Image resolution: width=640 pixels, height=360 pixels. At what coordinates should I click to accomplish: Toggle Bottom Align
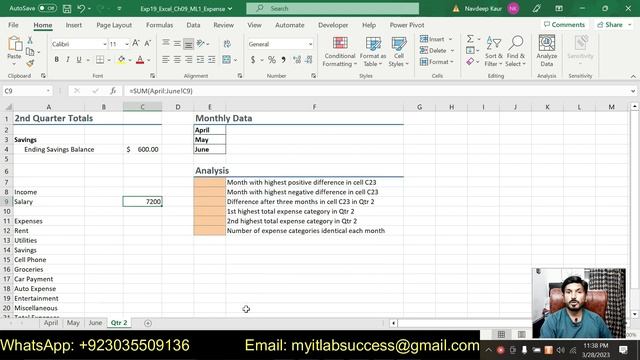pyautogui.click(x=188, y=43)
